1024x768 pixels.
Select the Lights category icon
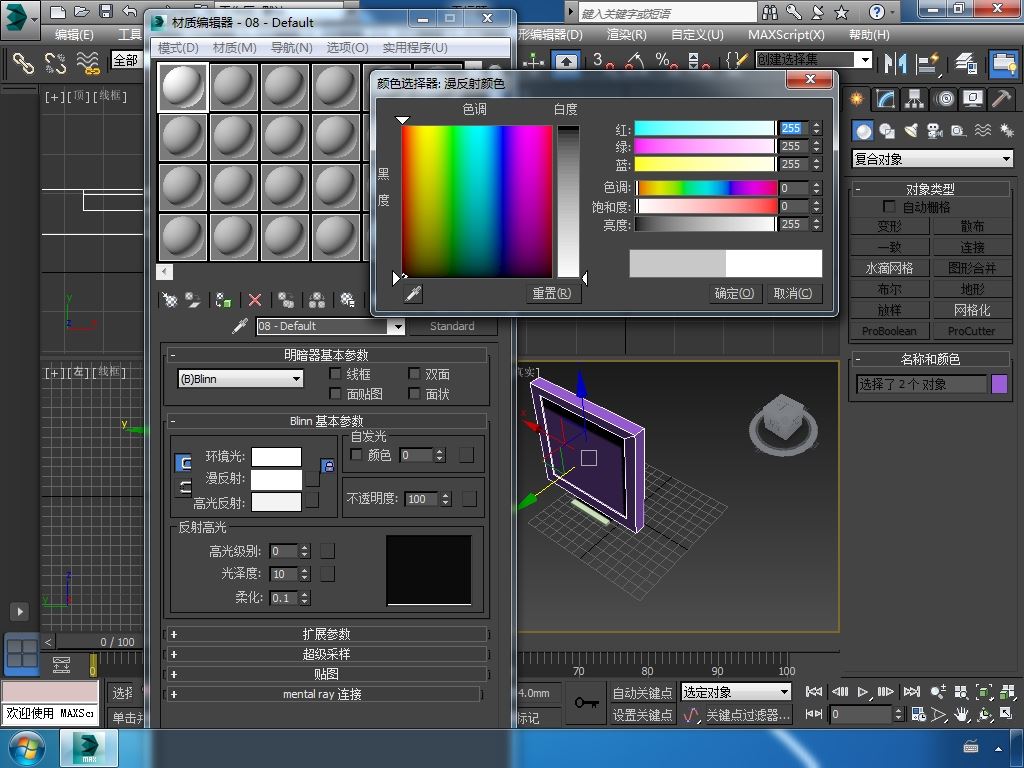coord(911,131)
